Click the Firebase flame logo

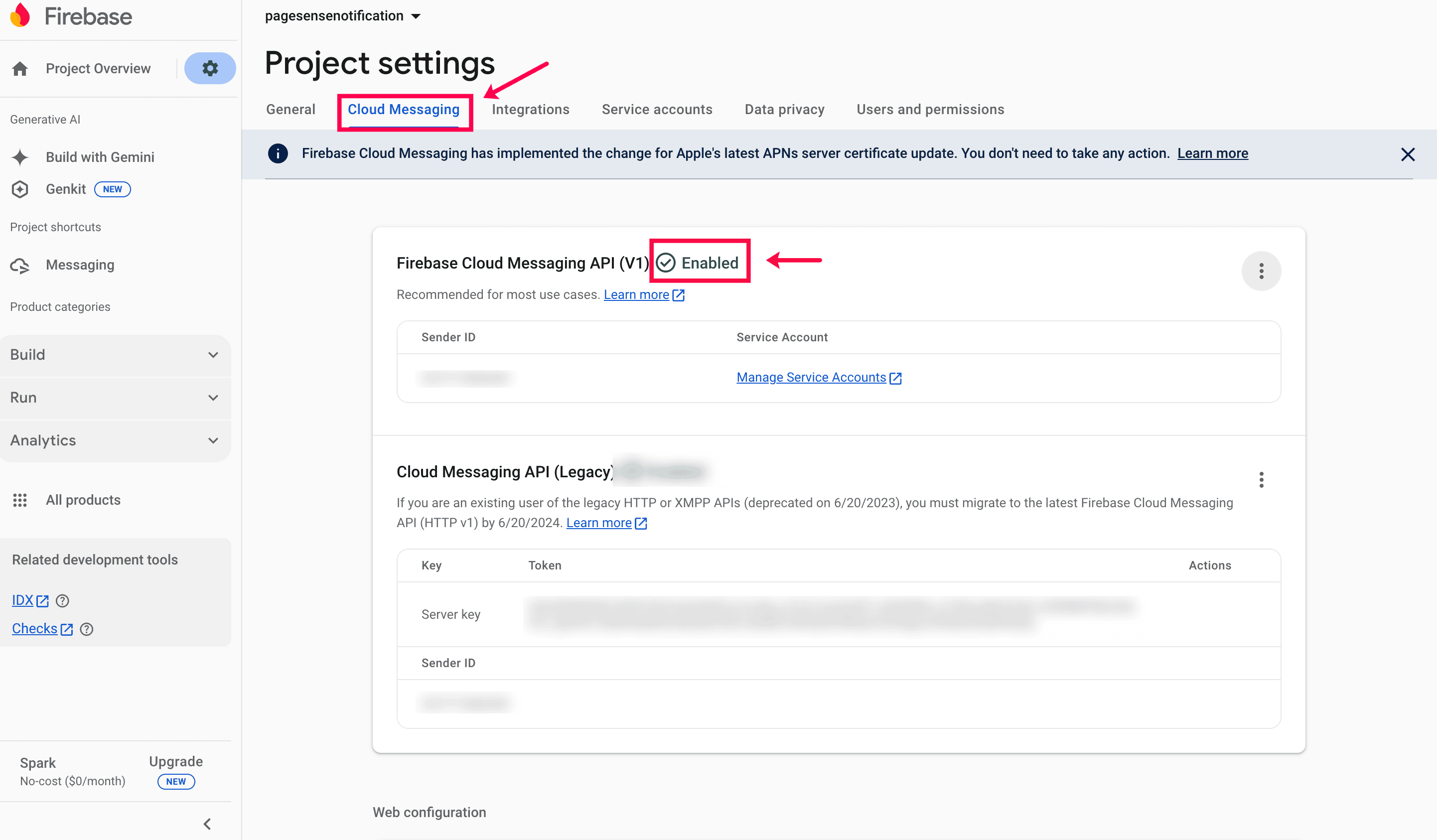[x=21, y=15]
